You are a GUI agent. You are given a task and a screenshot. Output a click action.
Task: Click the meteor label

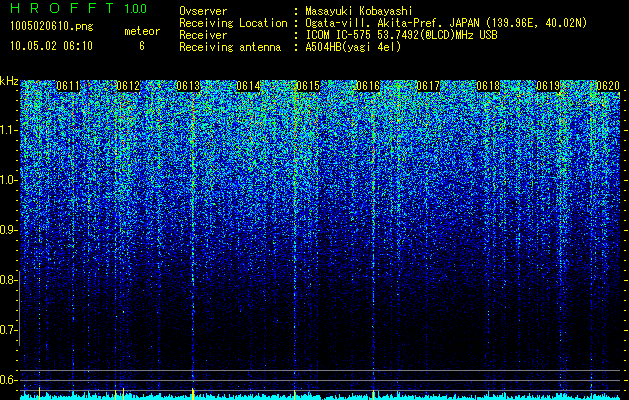pos(142,31)
